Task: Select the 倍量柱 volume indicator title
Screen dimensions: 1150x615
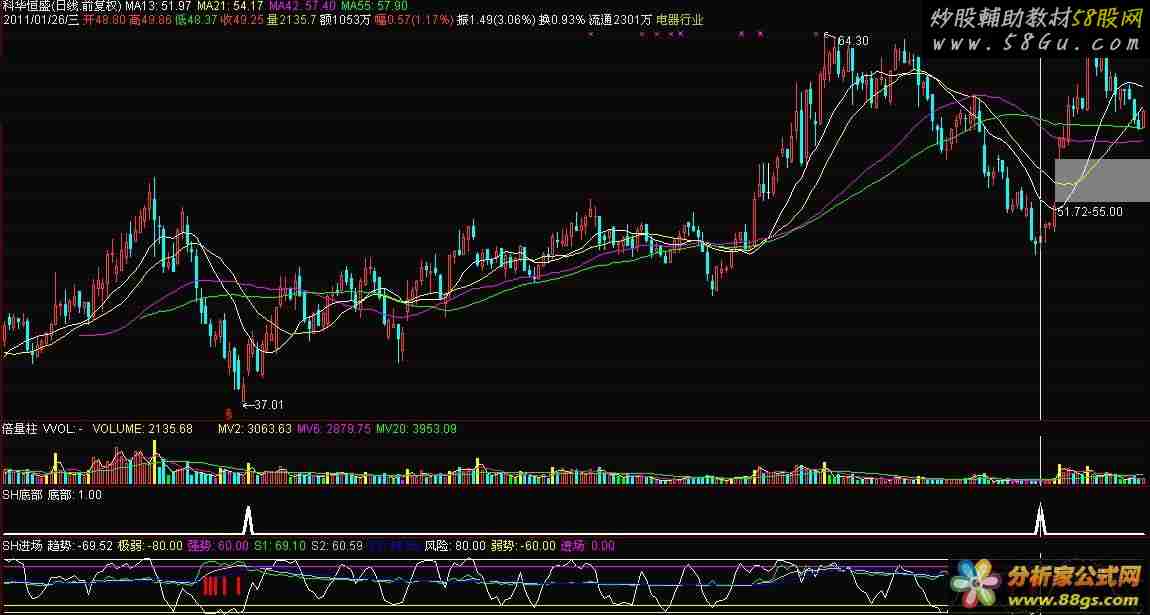Action: tap(21, 429)
